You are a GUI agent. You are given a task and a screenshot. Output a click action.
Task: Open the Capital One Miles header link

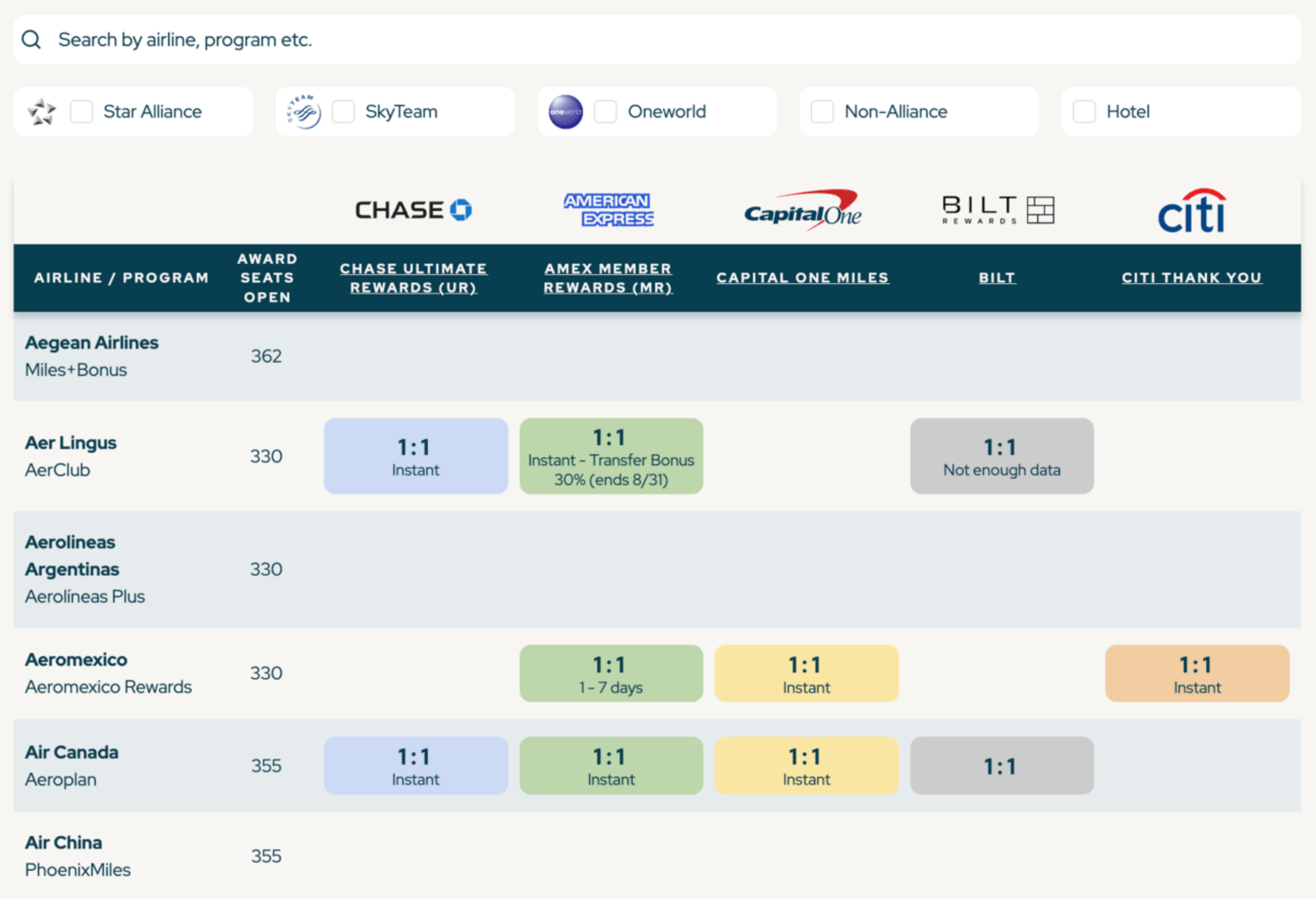point(802,278)
